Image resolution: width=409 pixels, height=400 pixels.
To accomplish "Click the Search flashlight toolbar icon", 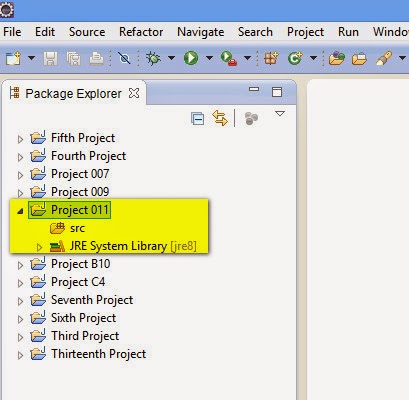I will pos(383,58).
